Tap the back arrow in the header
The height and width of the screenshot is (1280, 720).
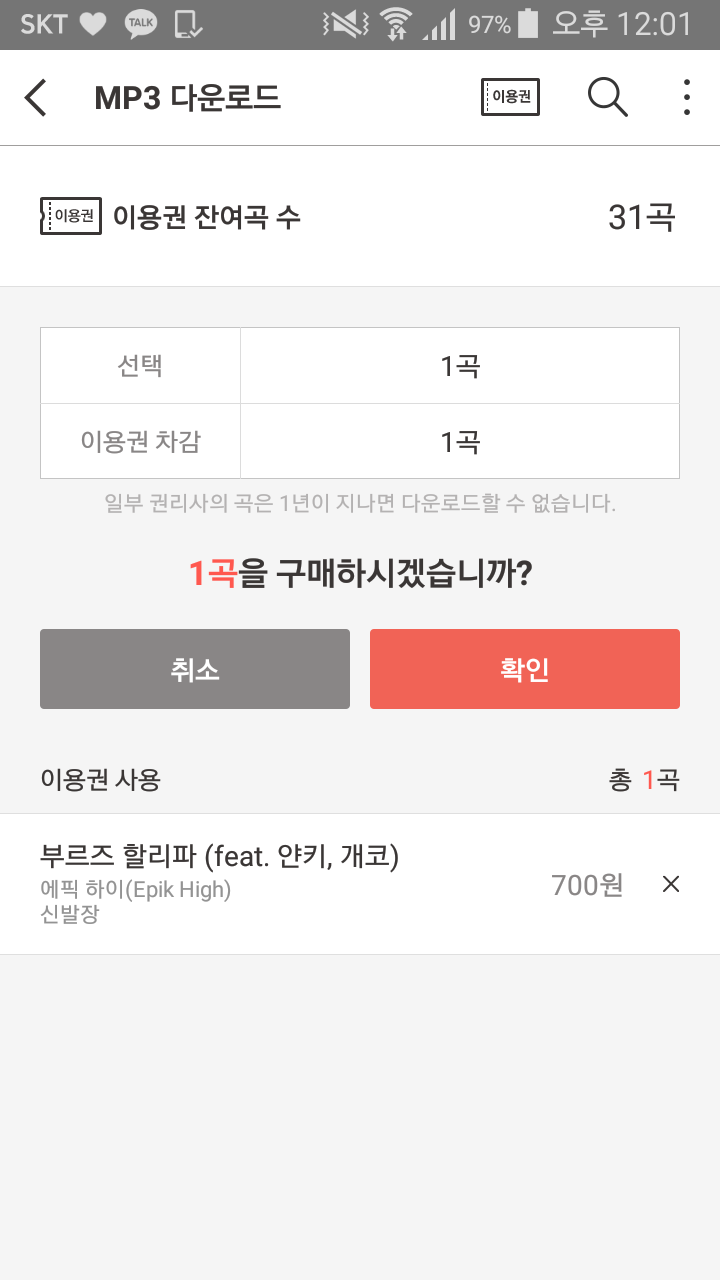pyautogui.click(x=36, y=98)
